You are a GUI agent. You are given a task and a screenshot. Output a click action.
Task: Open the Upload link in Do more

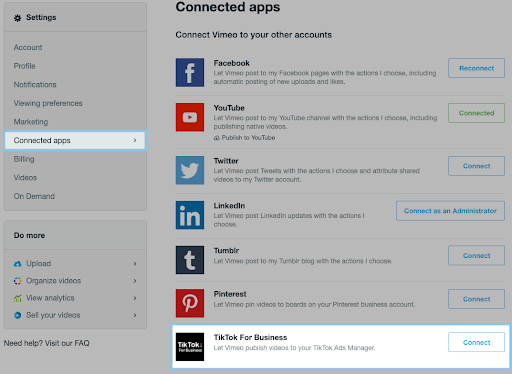39,264
